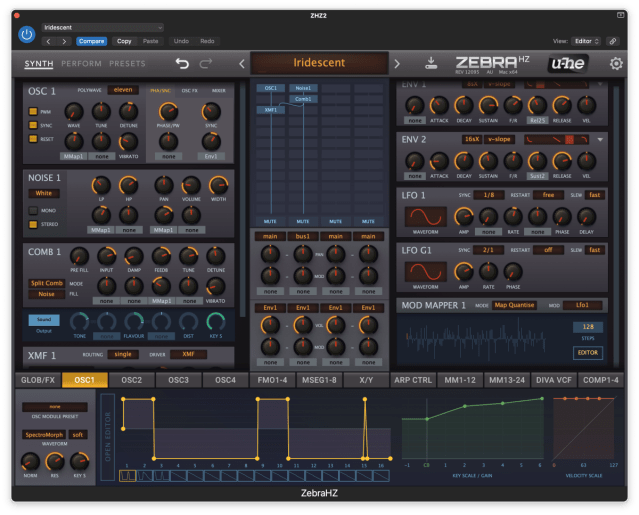This screenshot has height=515, width=639.
Task: Click the XMF1 module in the patch grid
Action: point(271,110)
